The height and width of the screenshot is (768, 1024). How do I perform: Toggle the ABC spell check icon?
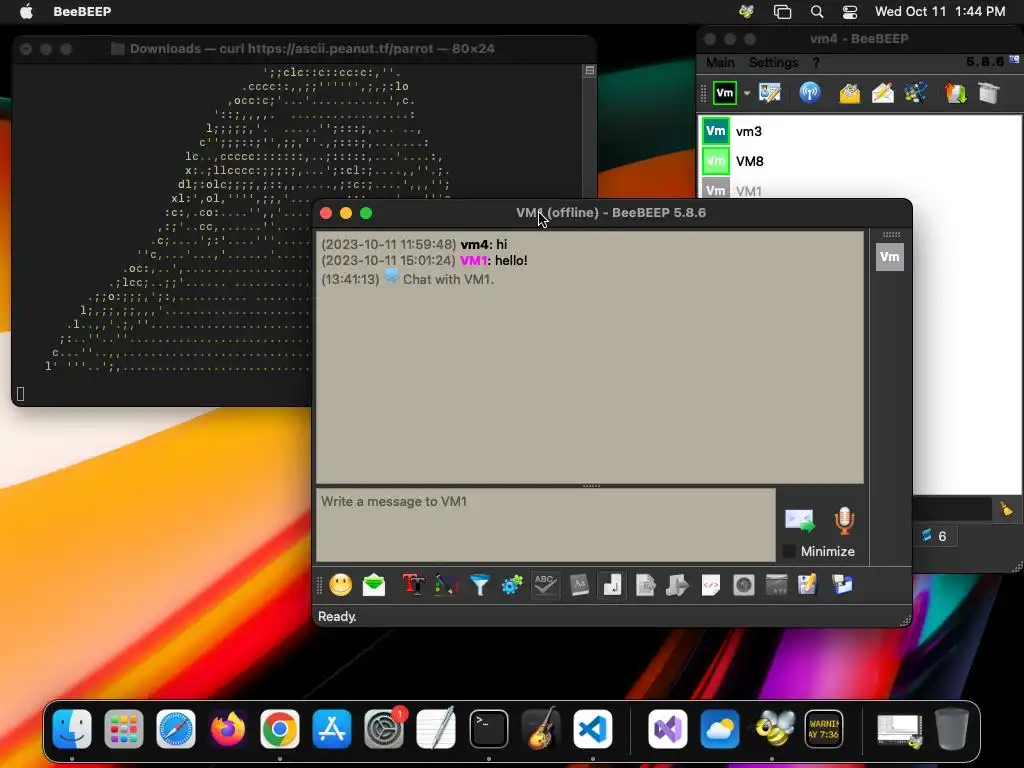coord(545,585)
